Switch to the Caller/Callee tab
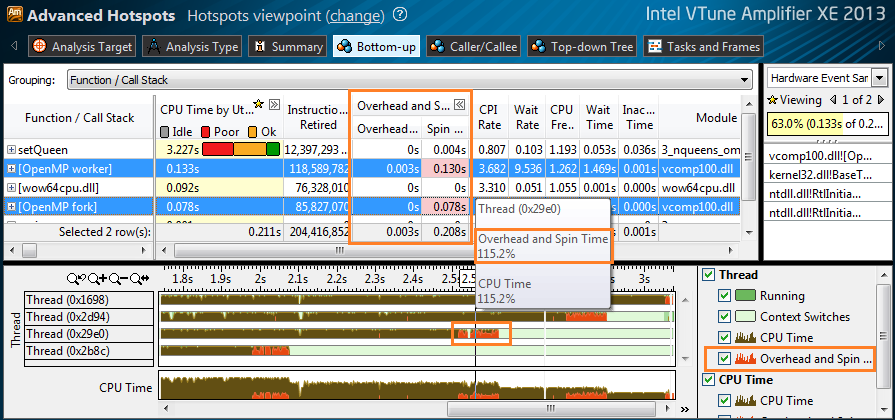895x420 pixels. pos(474,47)
